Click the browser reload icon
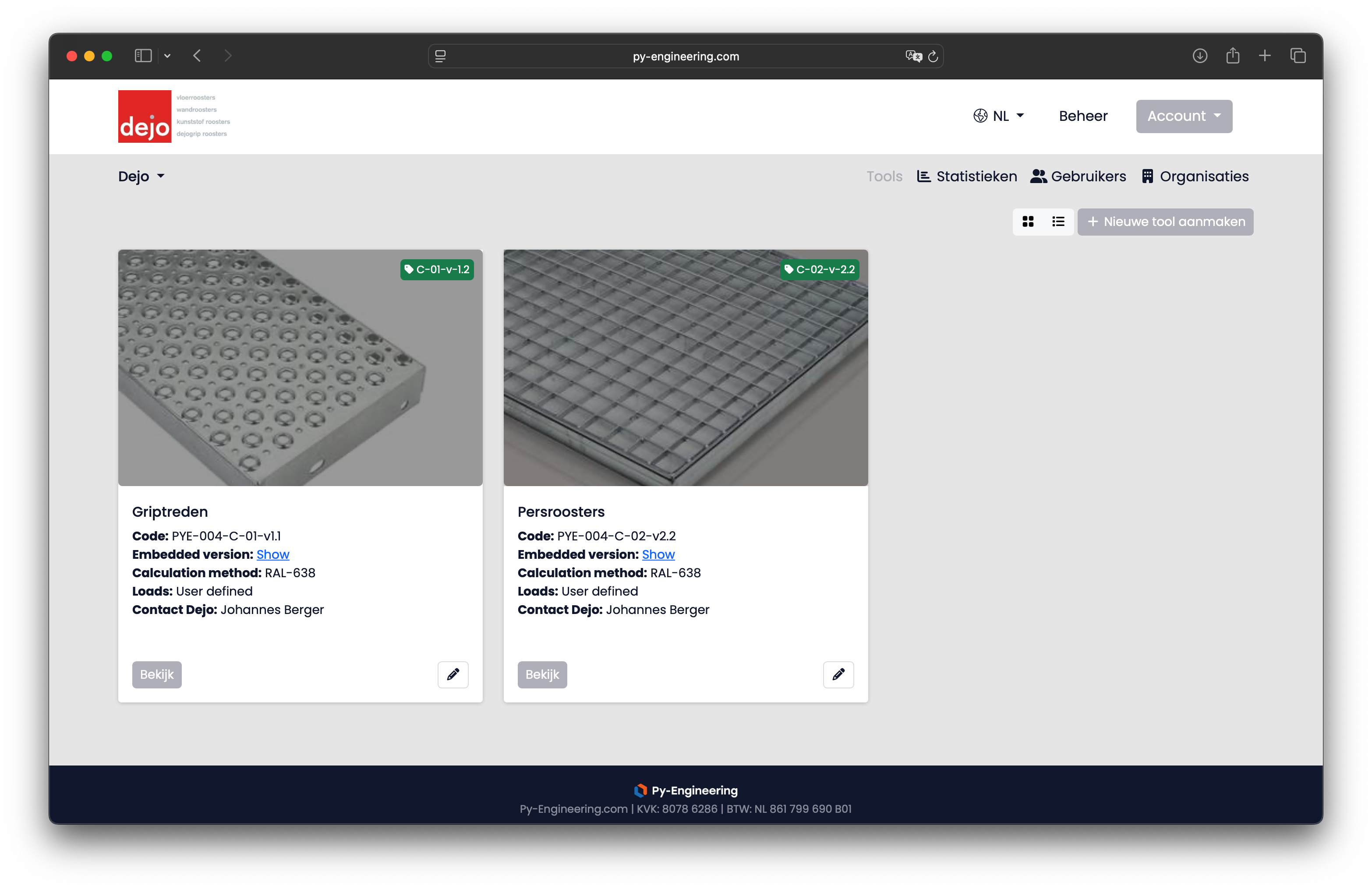Image resolution: width=1372 pixels, height=889 pixels. [933, 56]
